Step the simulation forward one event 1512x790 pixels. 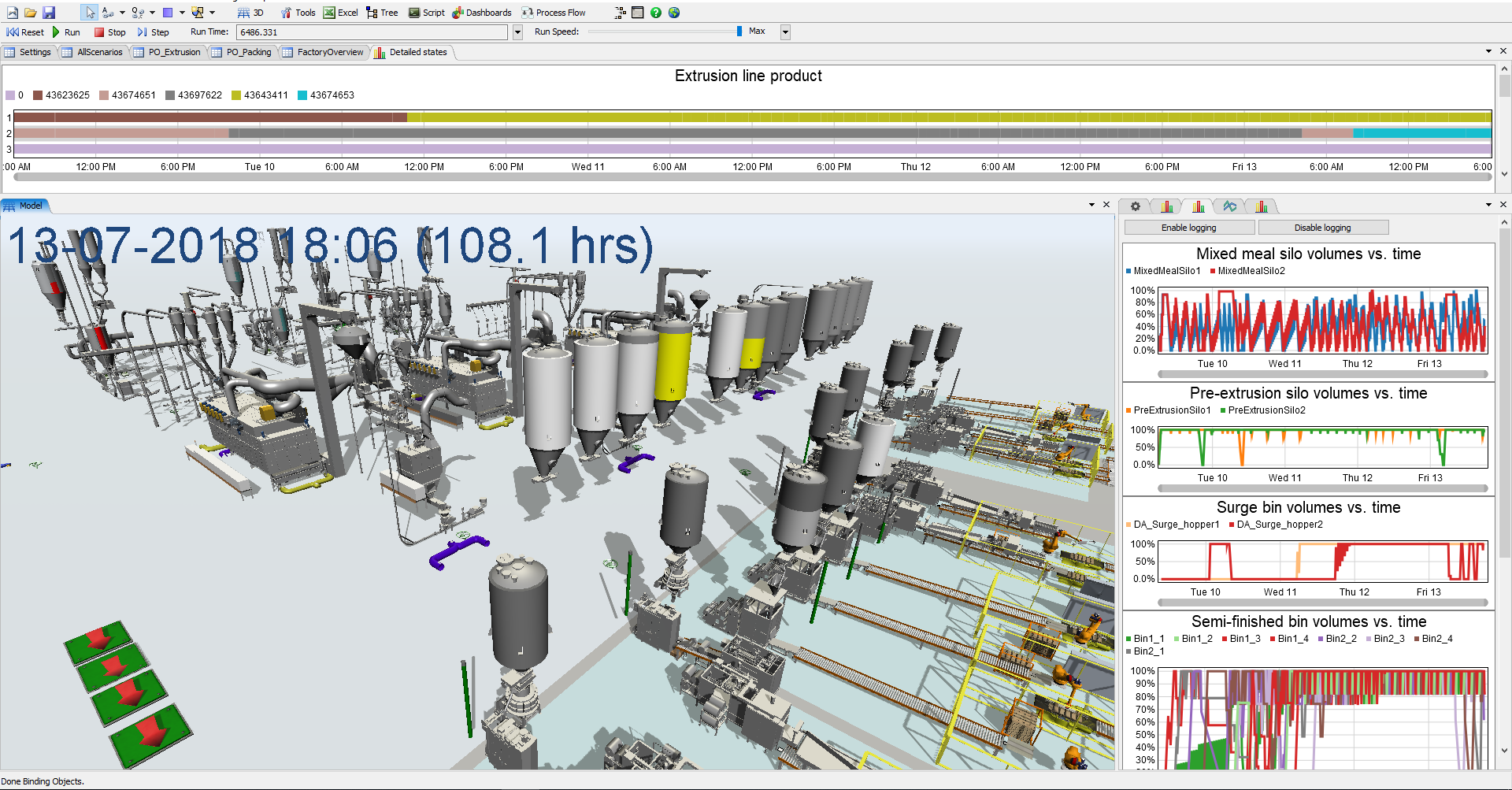[153, 32]
